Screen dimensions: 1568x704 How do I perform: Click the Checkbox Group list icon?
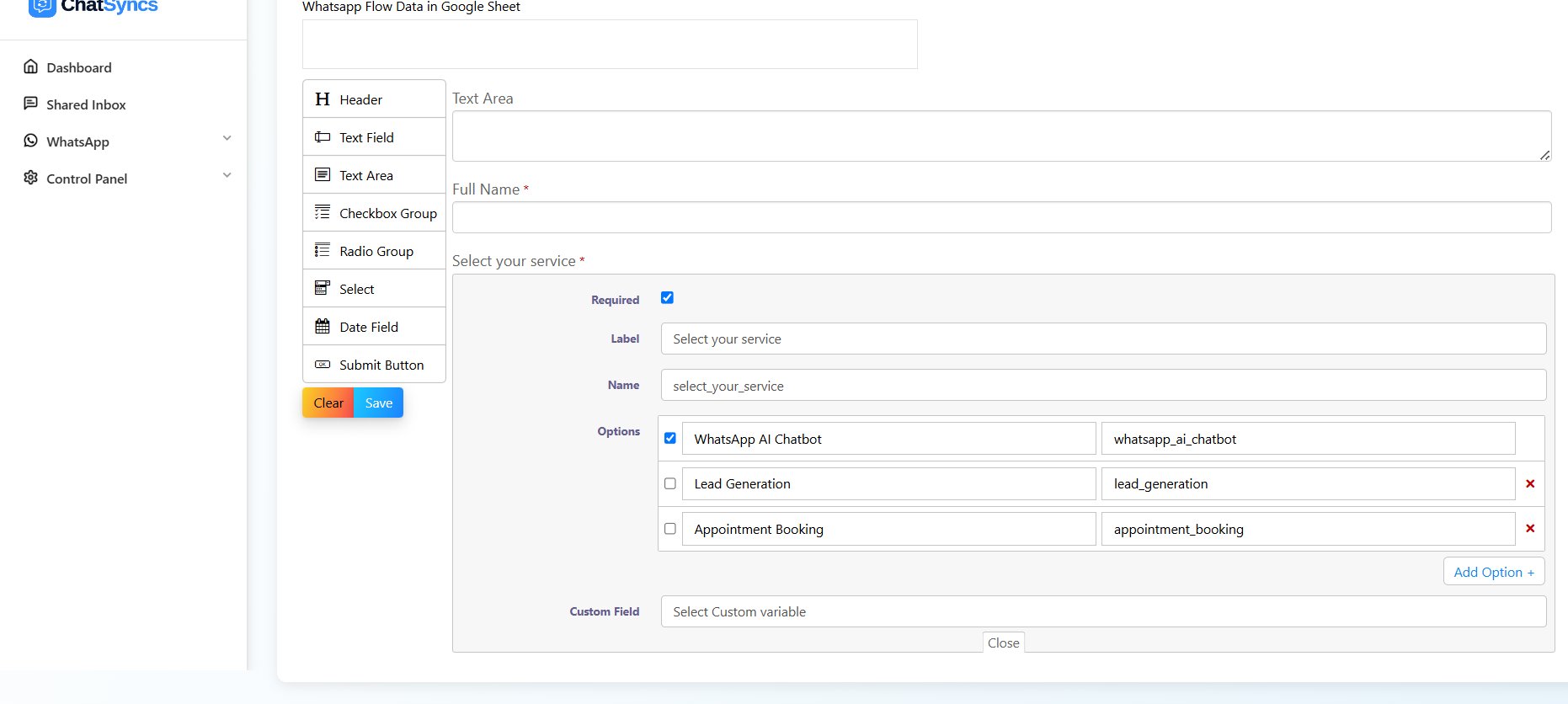[323, 212]
